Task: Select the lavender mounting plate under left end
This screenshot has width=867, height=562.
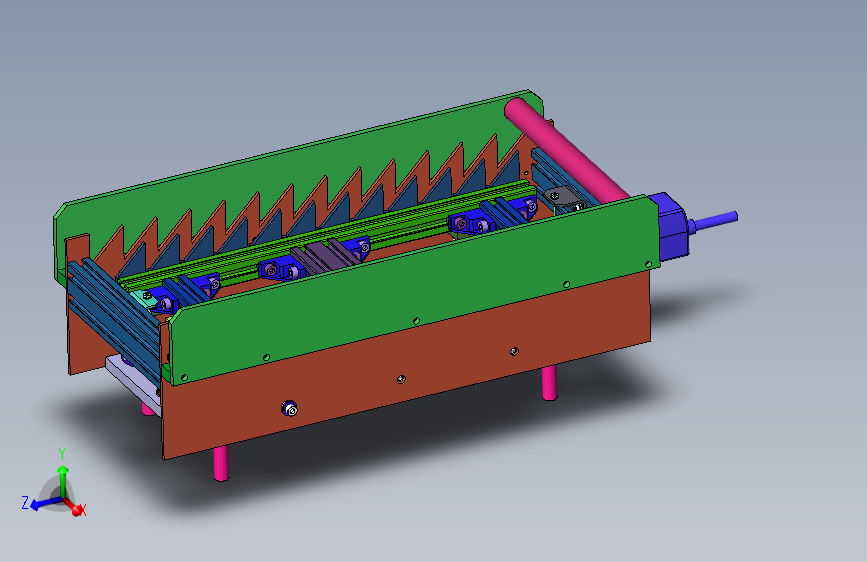Action: (x=133, y=384)
